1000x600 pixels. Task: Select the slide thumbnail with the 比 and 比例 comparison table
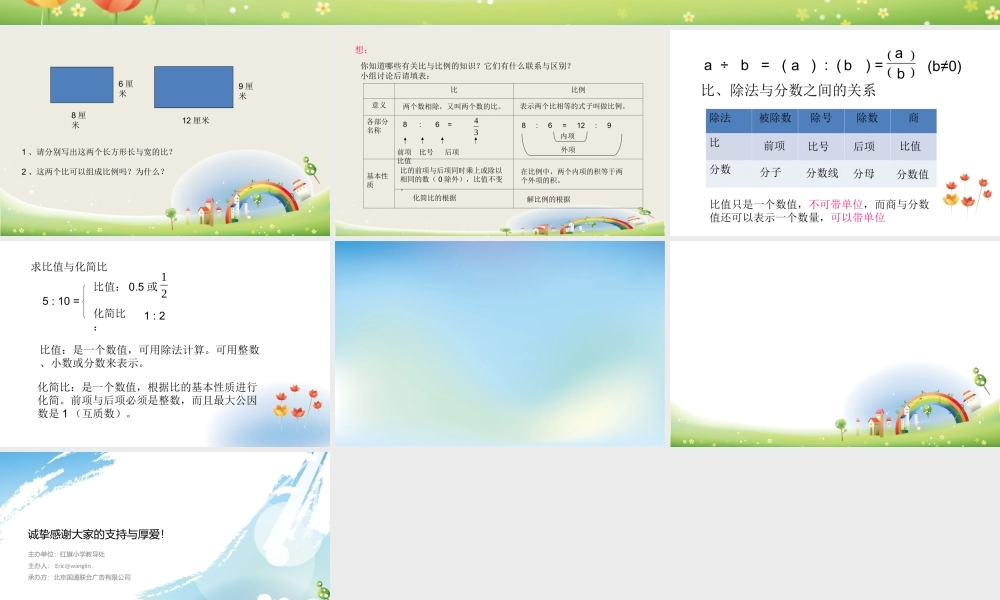[x=500, y=133]
